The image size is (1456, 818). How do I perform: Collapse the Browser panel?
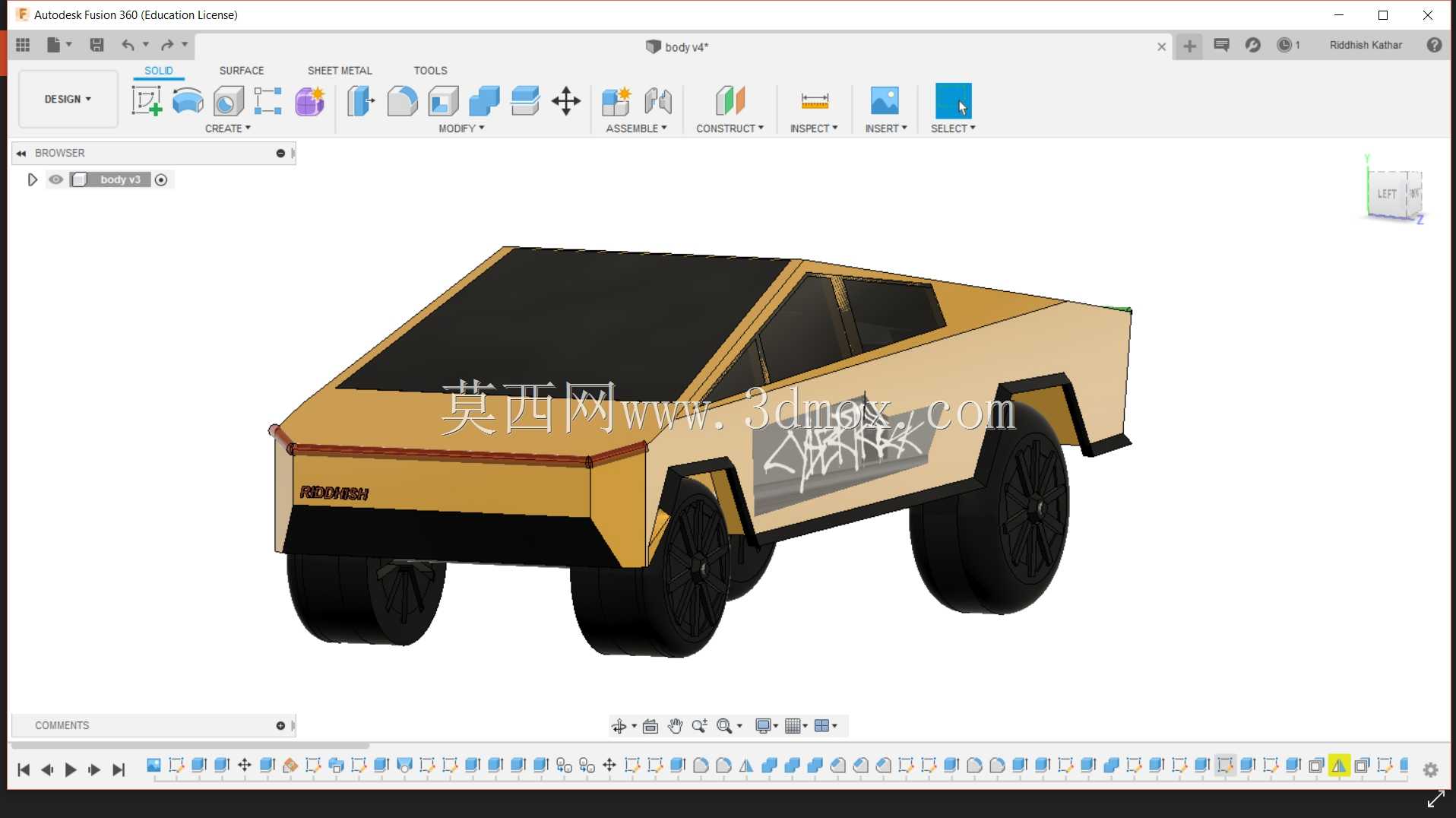point(21,153)
